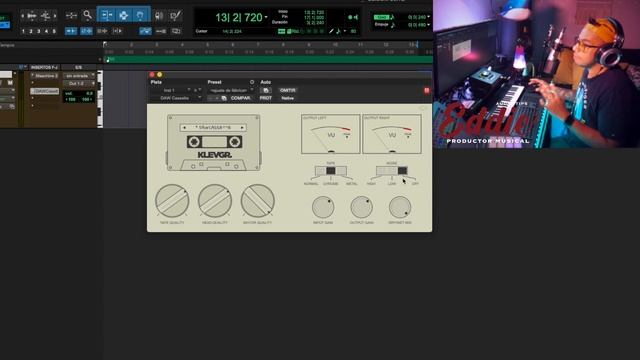Image resolution: width=640 pixels, height=360 pixels.
Task: Open the DAW Cassette plugin selector
Action: [x=176, y=98]
